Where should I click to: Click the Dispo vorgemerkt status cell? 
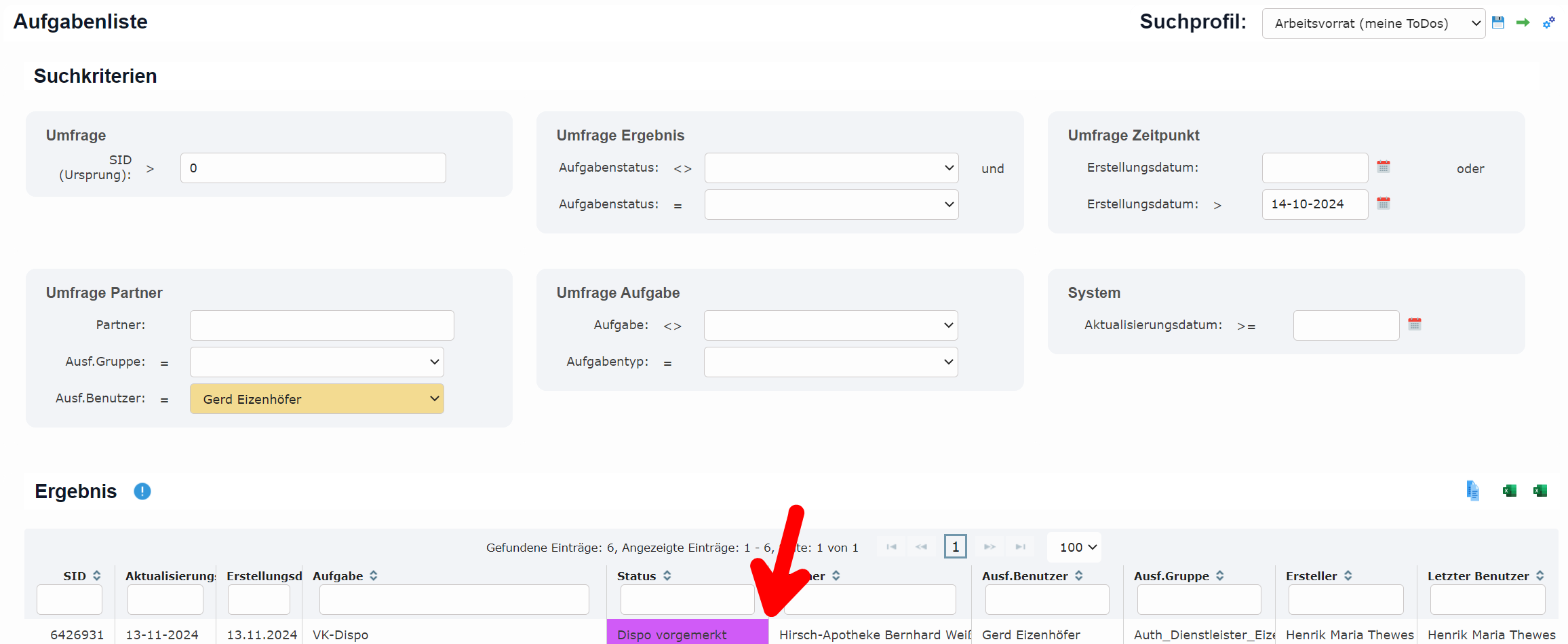(x=687, y=634)
